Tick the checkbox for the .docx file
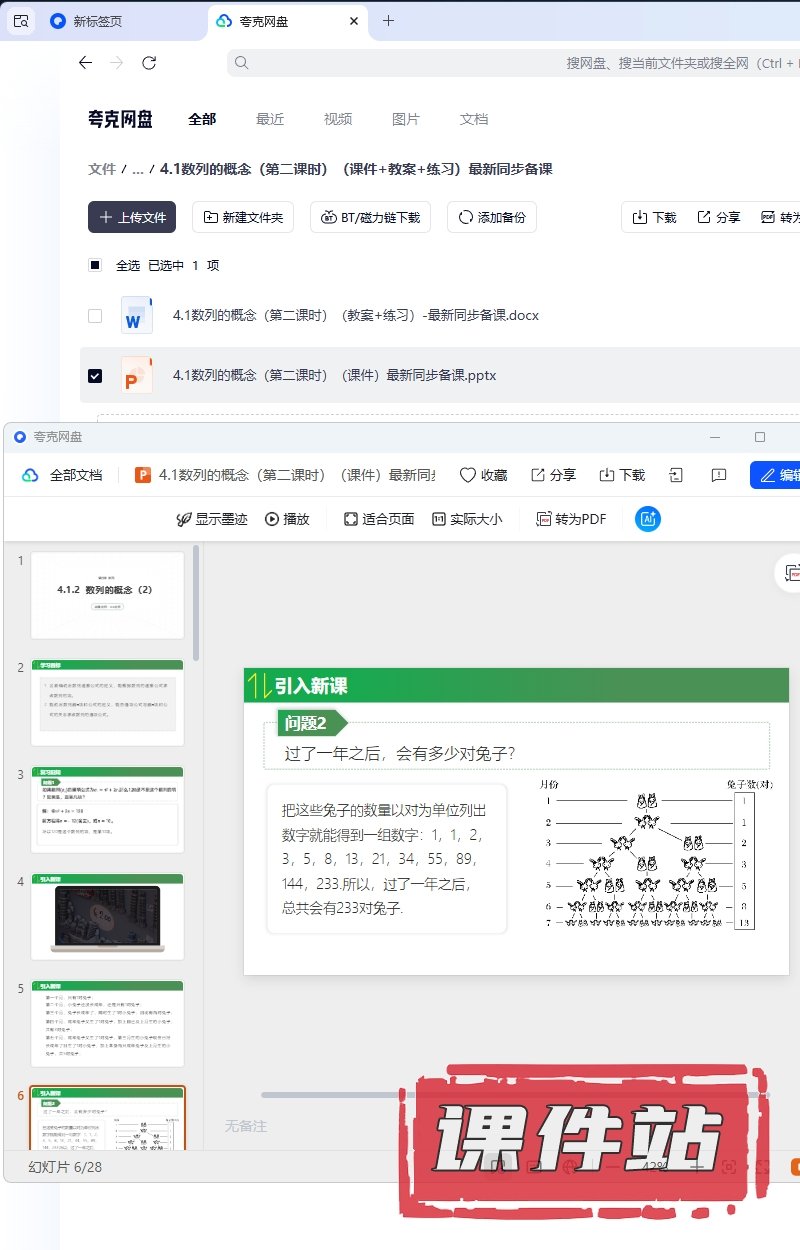 click(x=95, y=316)
